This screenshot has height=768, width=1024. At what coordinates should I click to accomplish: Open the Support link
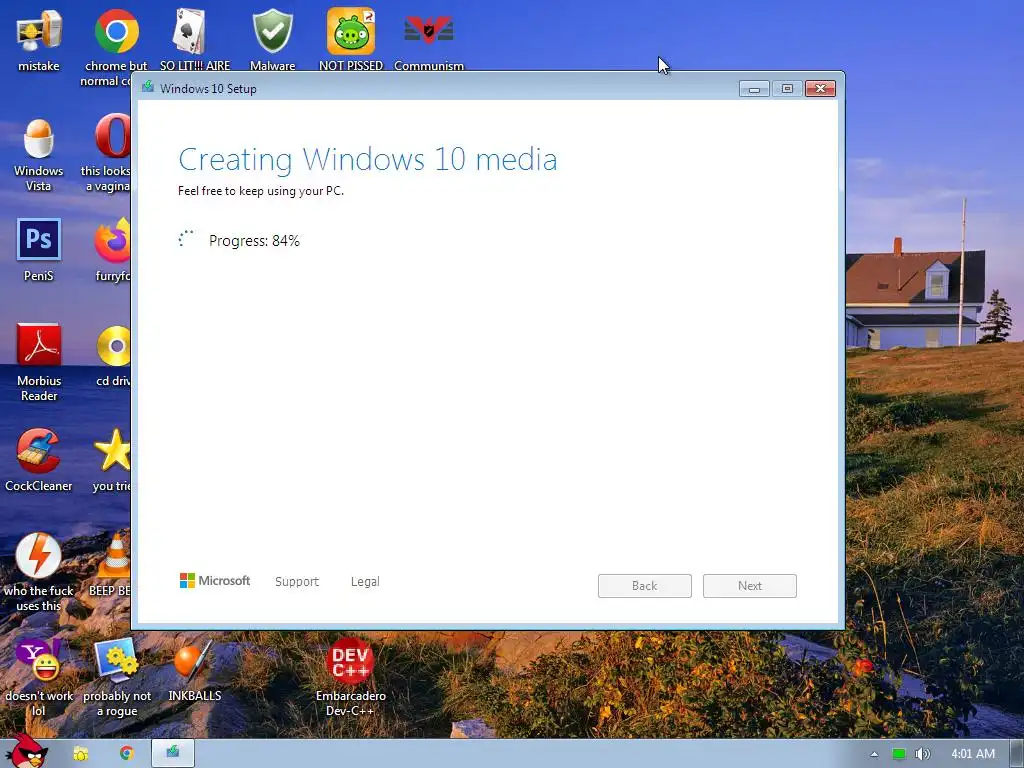(296, 581)
